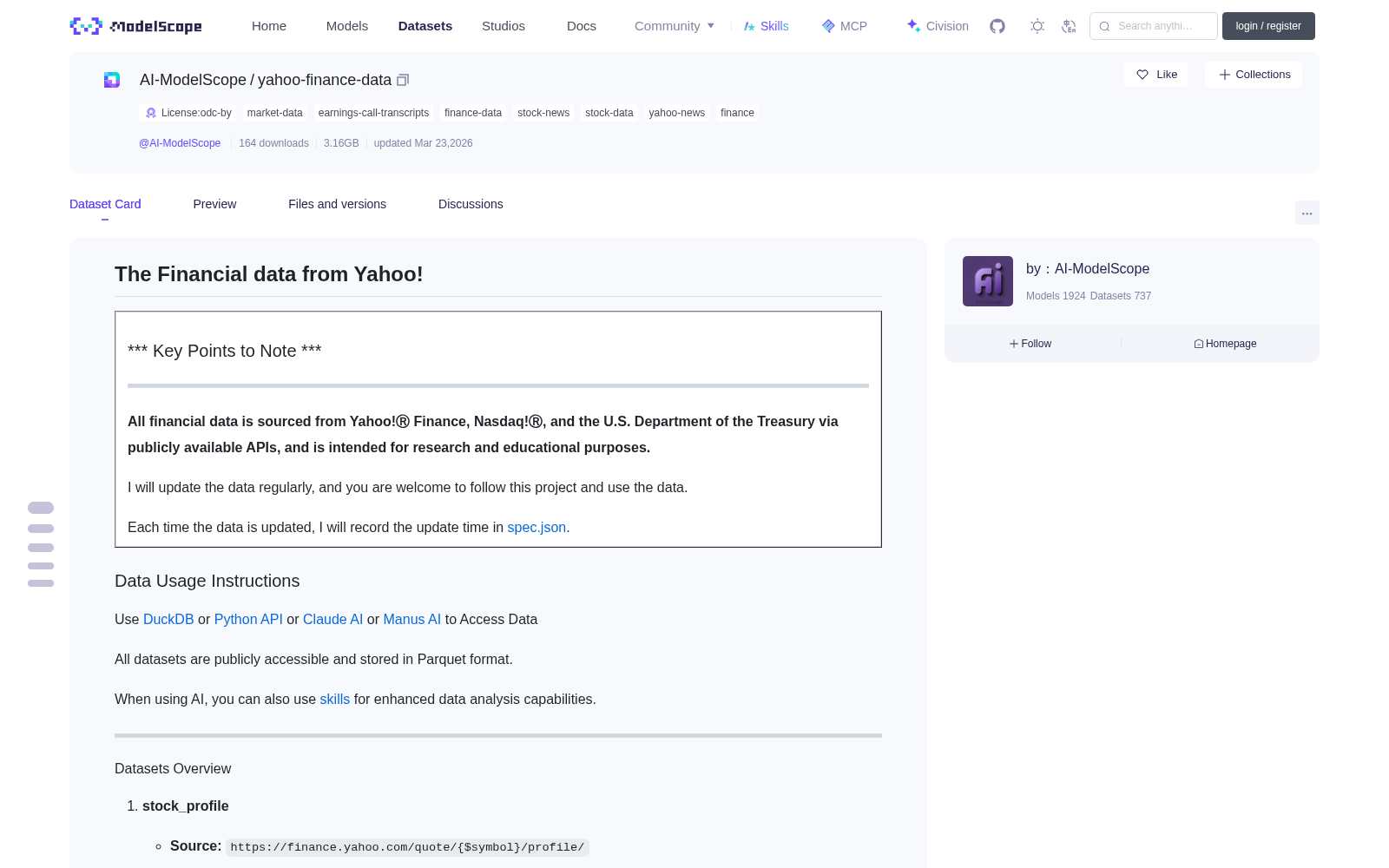Click the AI-ModelScope namespace in the title
Viewport: 1389px width, 868px height.
point(193,80)
